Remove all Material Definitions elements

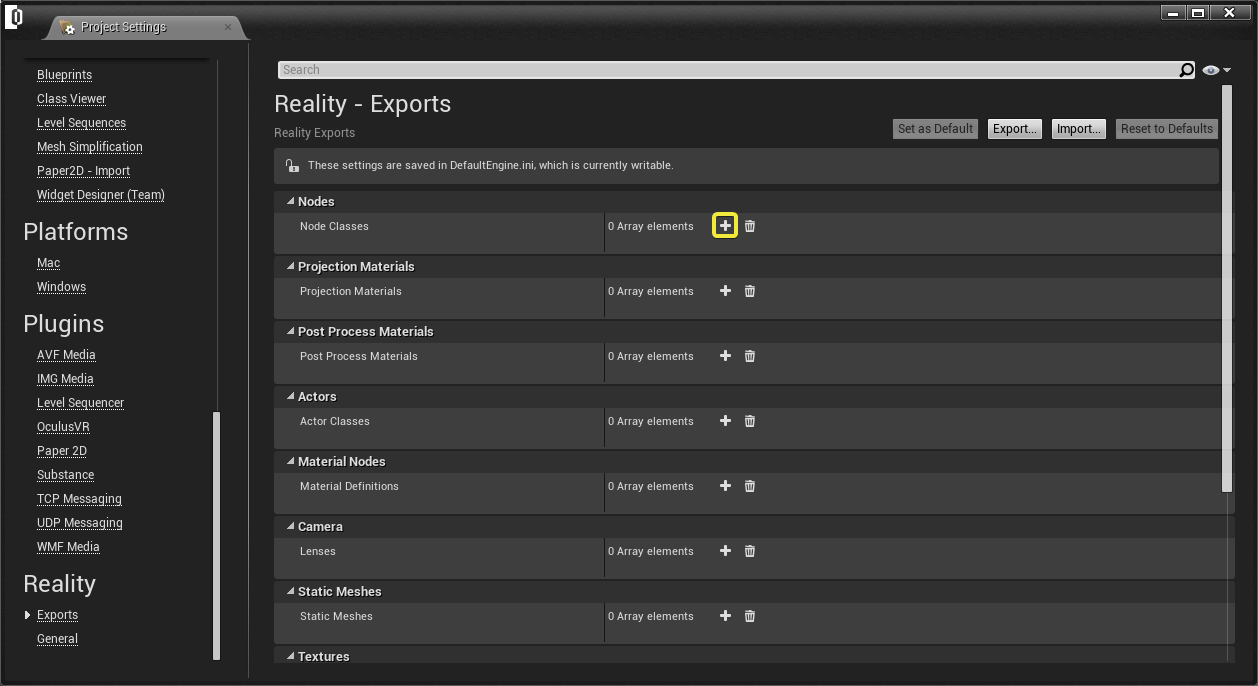(750, 486)
